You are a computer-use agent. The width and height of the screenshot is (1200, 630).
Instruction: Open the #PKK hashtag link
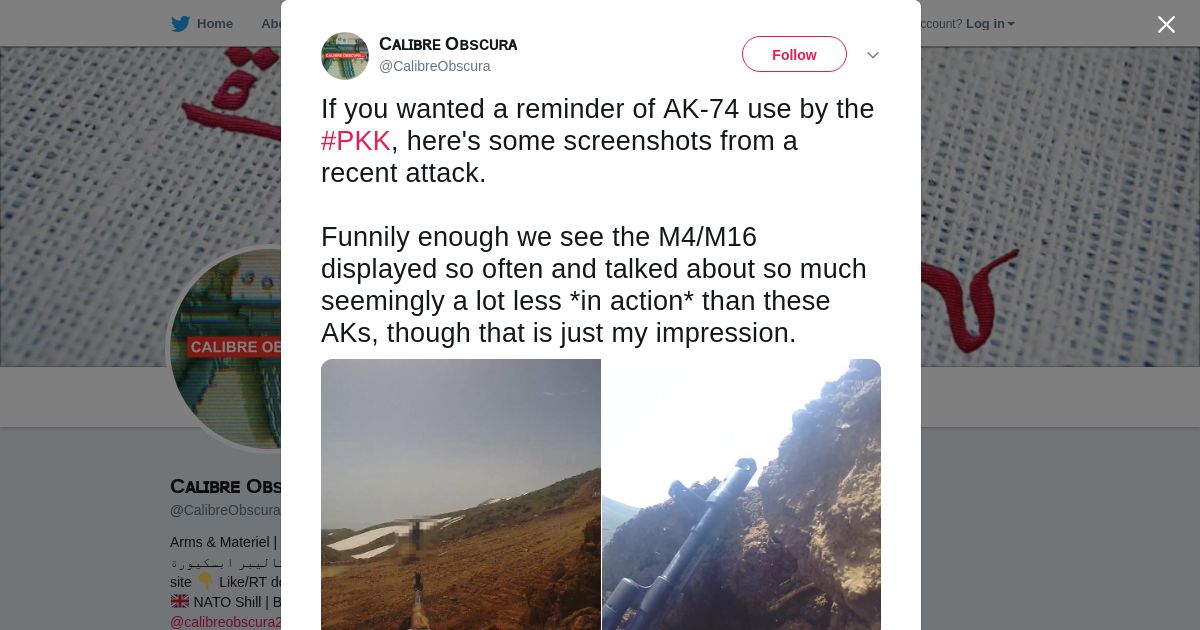point(356,141)
